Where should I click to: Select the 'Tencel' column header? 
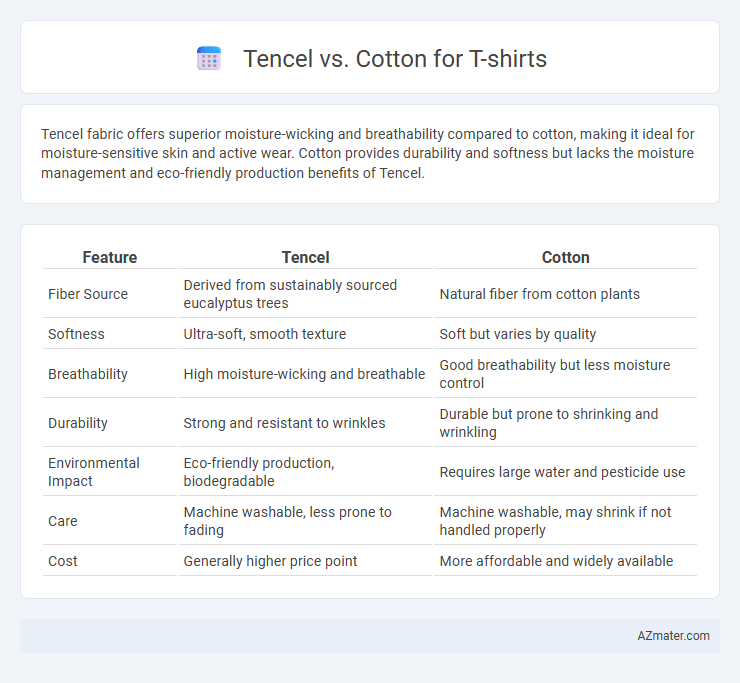(305, 257)
